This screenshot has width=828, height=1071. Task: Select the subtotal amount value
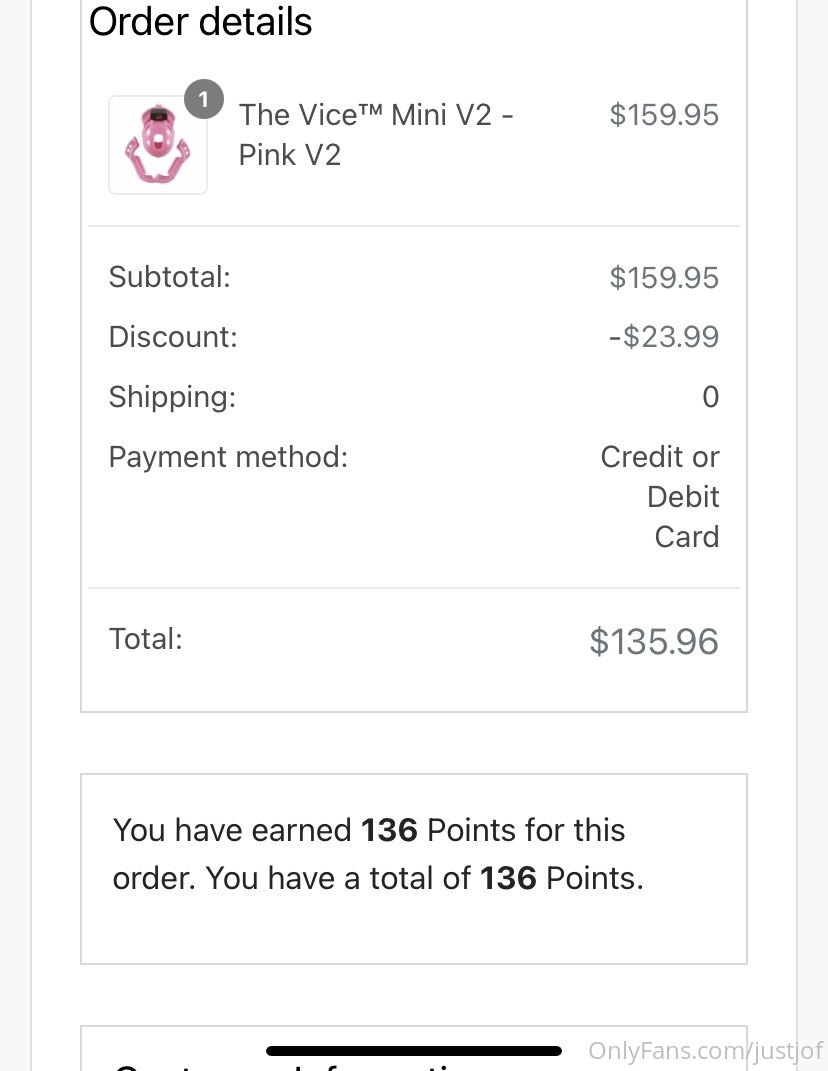pos(664,278)
